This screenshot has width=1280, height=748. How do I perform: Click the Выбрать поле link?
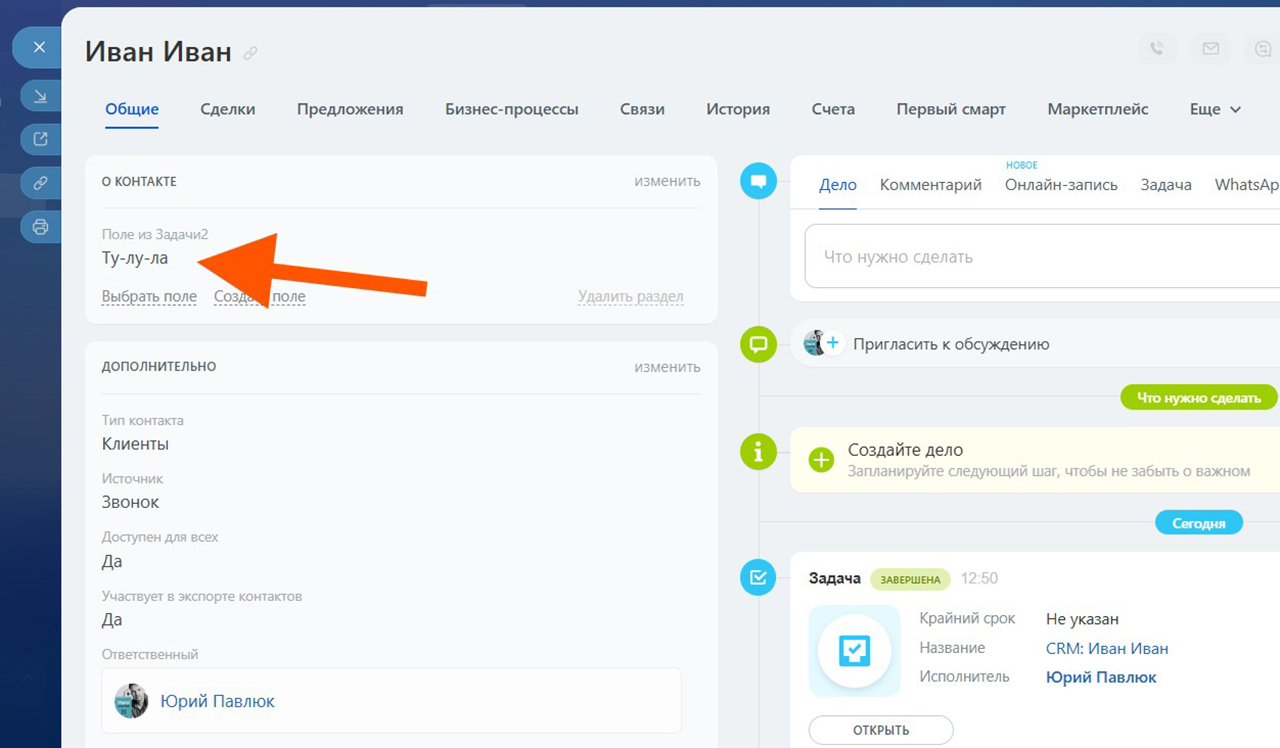[x=149, y=296]
